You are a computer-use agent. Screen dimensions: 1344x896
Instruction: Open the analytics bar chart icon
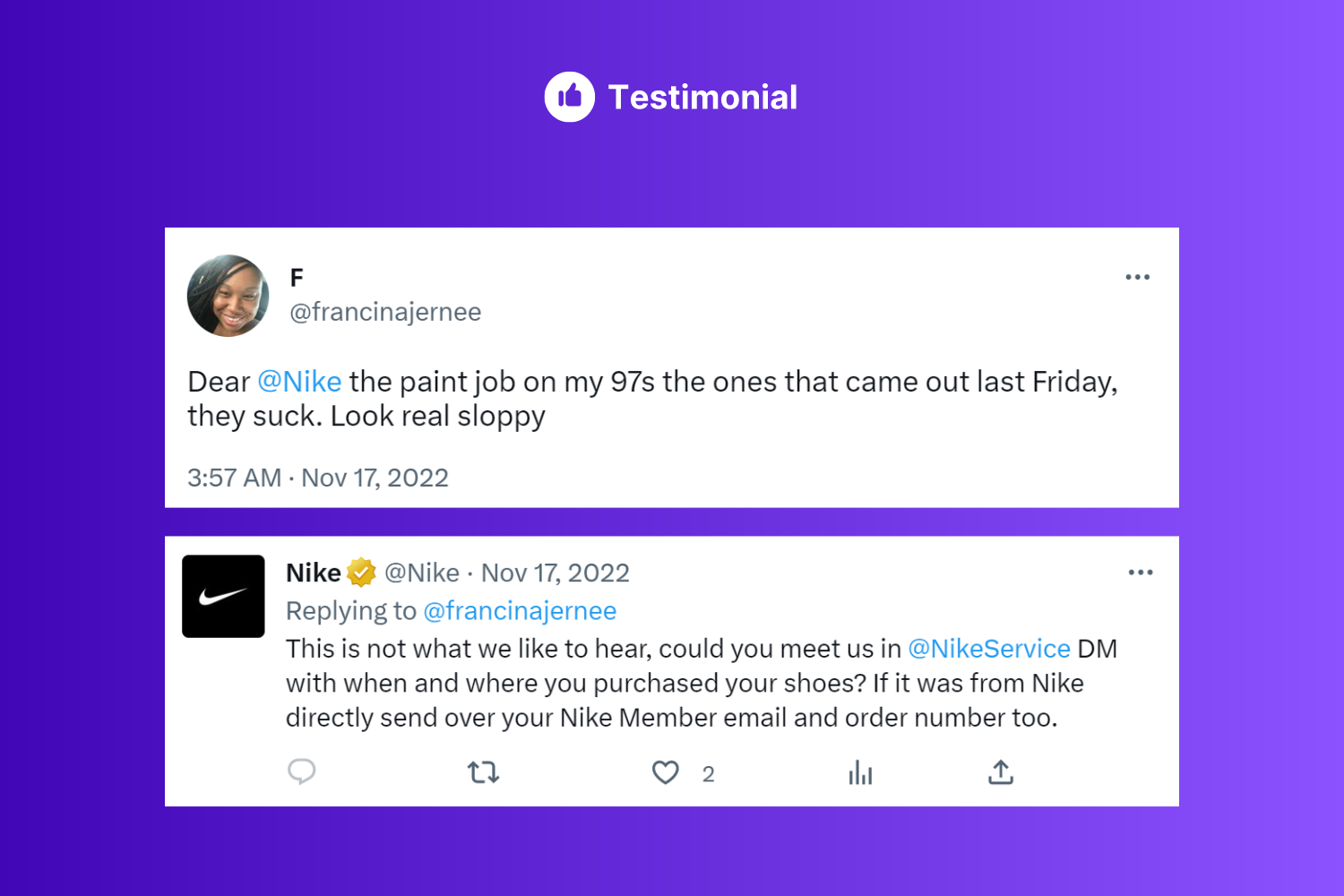point(860,772)
